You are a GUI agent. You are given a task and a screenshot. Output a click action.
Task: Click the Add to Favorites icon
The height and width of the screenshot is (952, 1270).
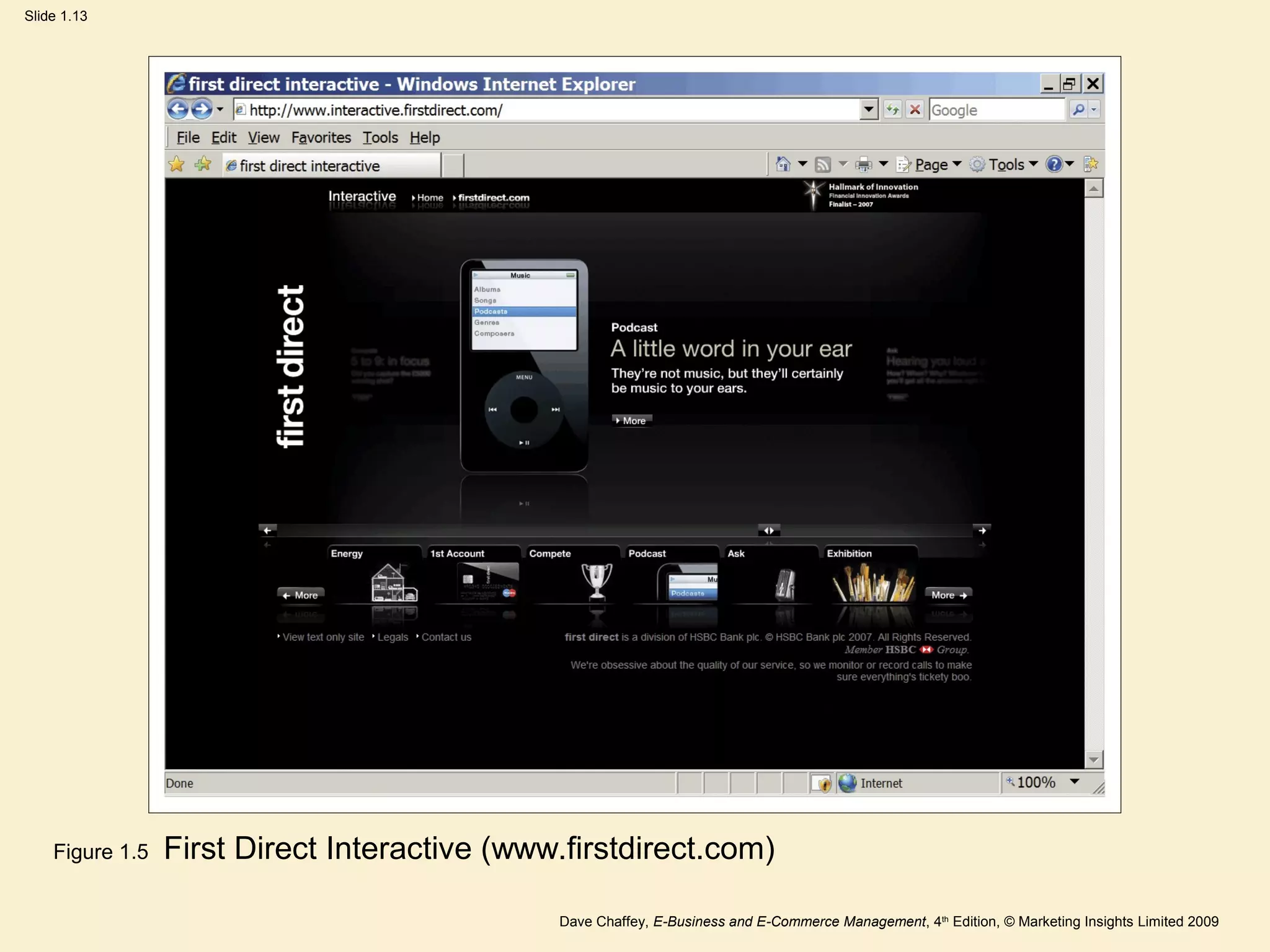(x=203, y=164)
